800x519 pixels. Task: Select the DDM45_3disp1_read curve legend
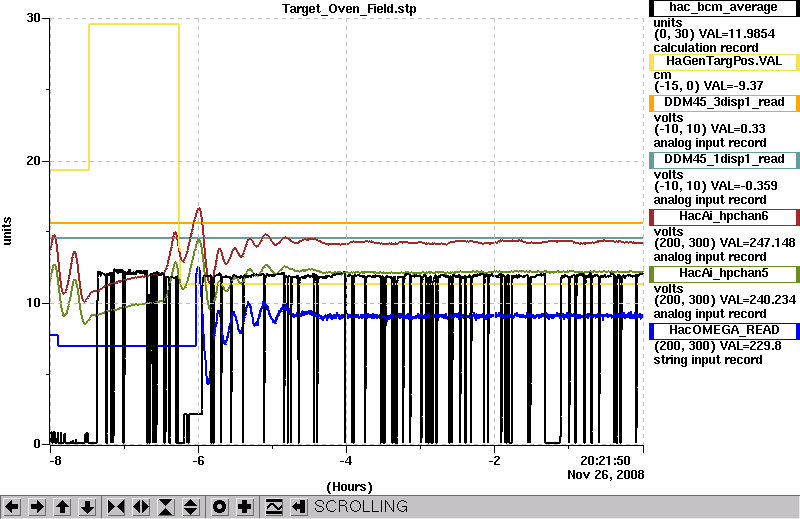point(724,102)
